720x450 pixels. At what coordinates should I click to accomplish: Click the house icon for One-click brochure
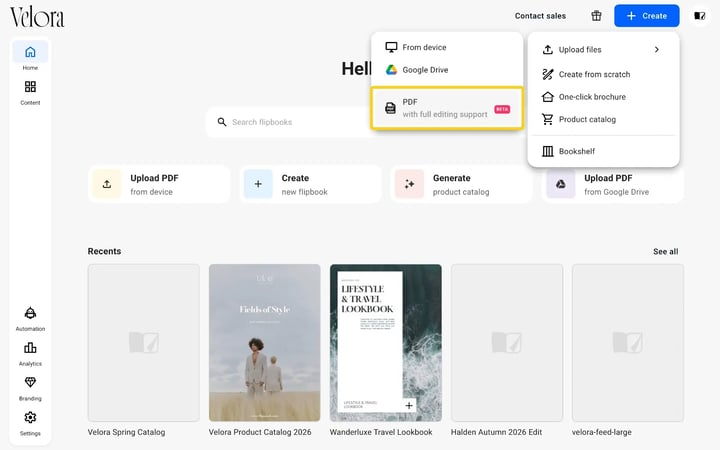[547, 97]
